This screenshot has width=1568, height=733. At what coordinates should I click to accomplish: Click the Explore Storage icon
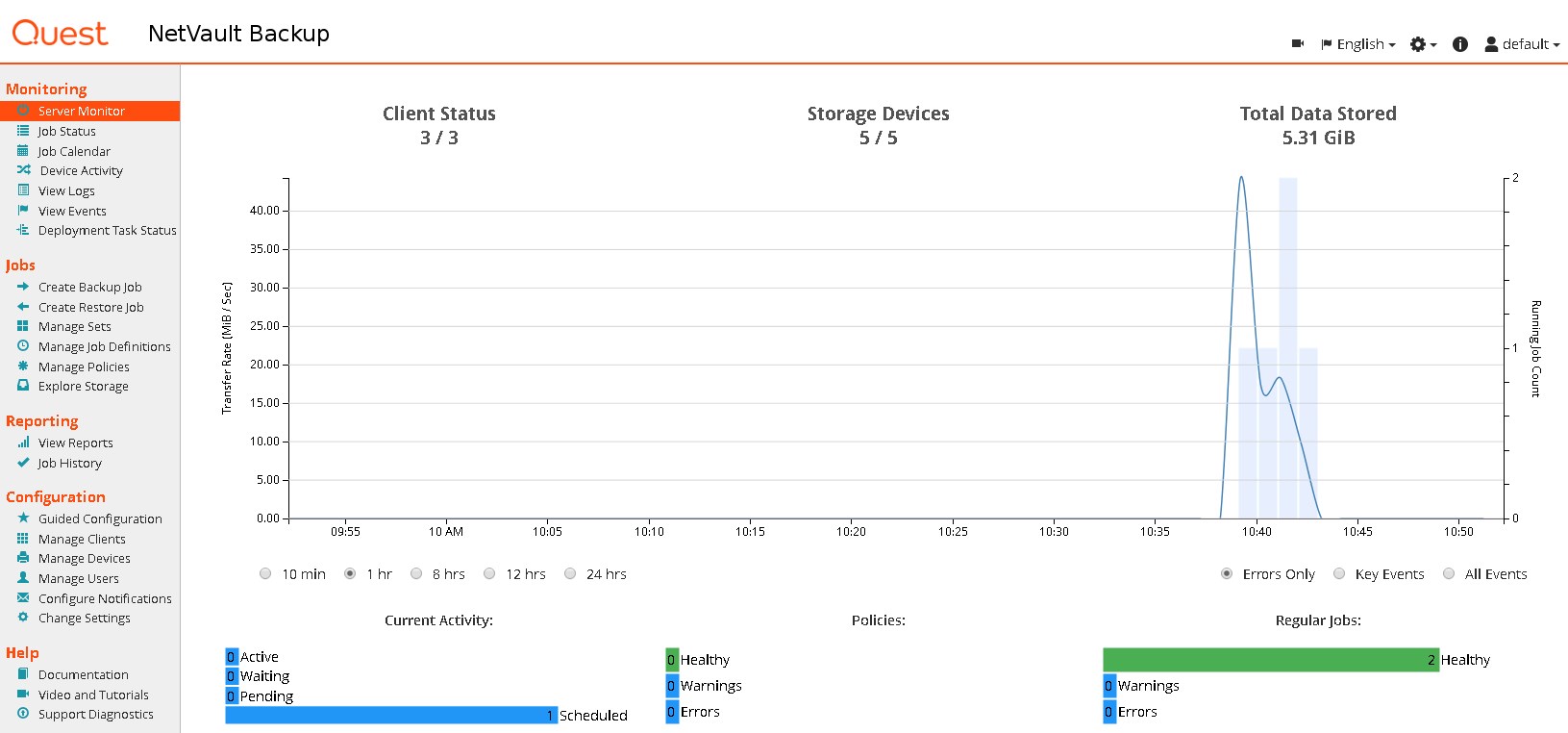pos(23,386)
